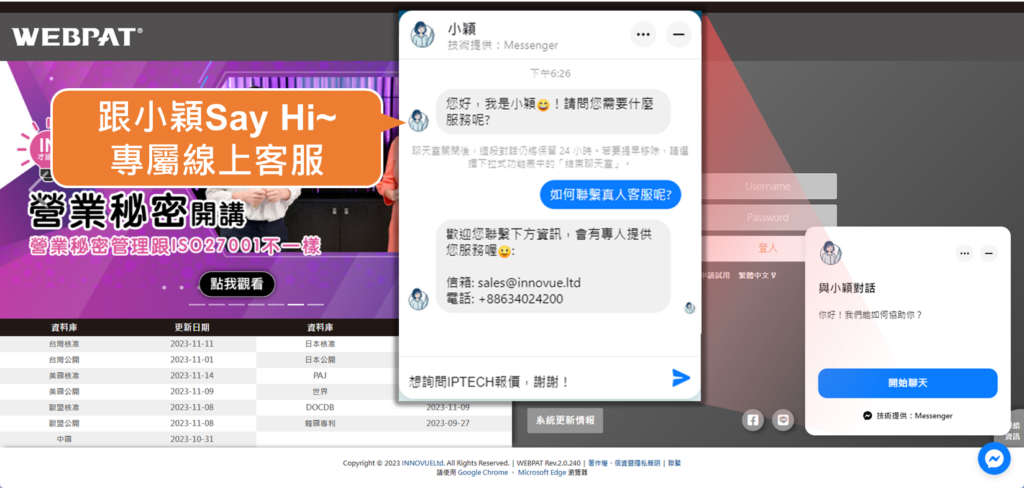
Task: Click the WEBPAT logo in header
Action: pos(77,37)
